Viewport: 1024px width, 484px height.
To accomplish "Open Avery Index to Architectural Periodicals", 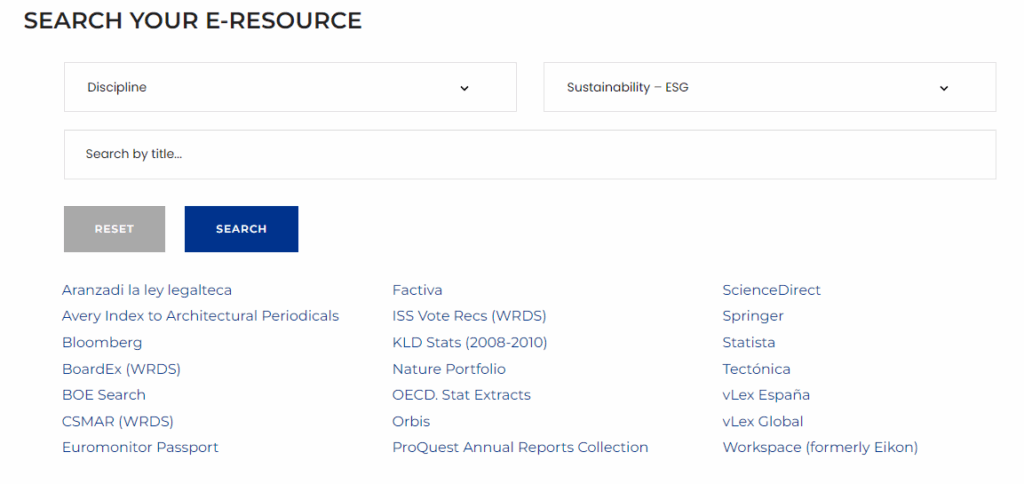I will coord(200,316).
